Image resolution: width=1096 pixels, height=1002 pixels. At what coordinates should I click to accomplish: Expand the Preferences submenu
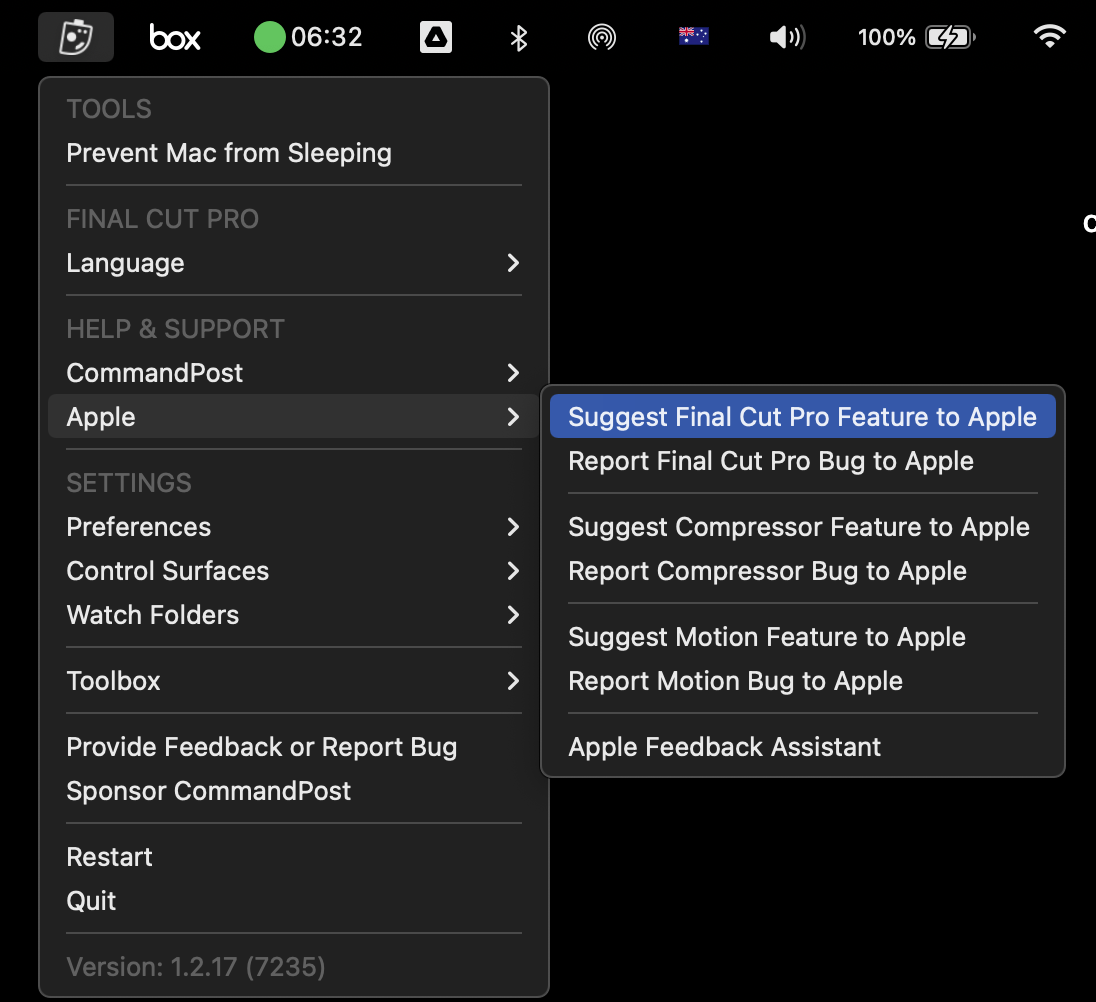294,527
